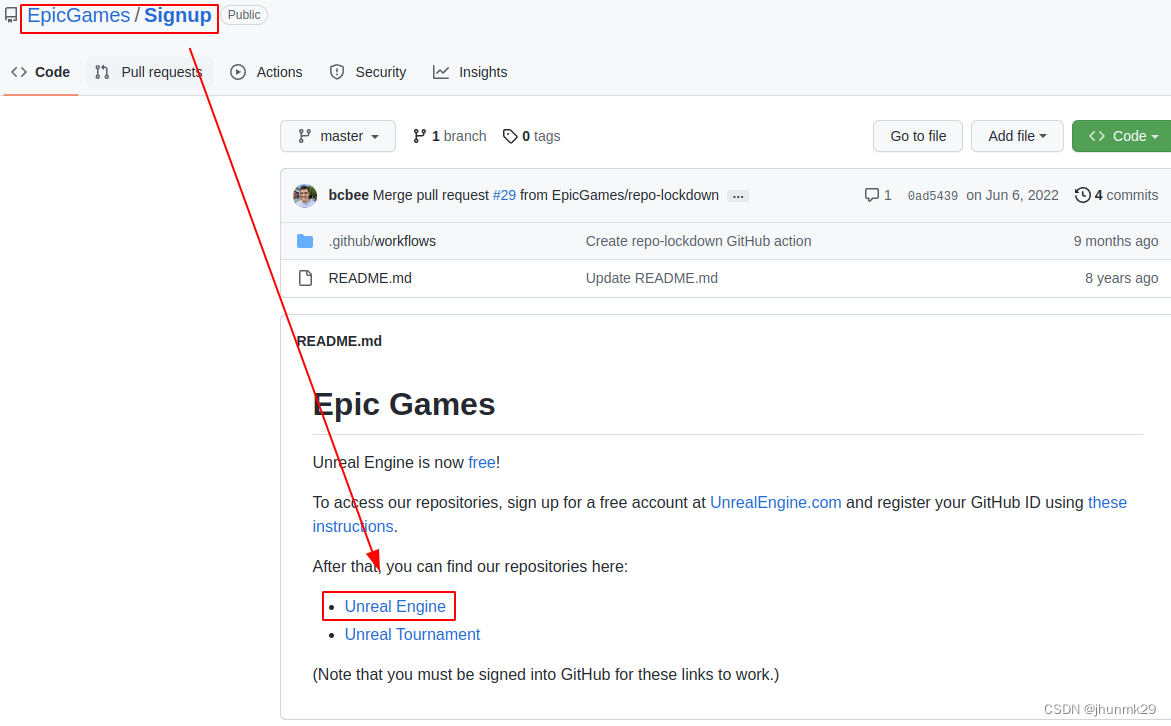Click the 'on Jun 6, 2022' commit date

1012,196
